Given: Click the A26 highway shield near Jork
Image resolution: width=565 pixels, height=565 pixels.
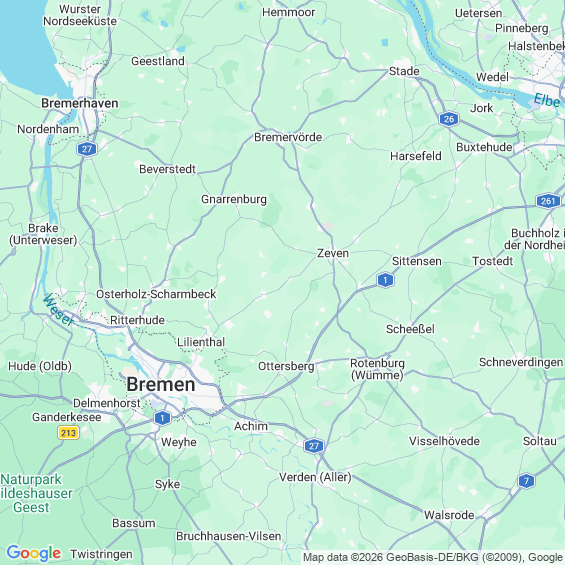Looking at the screenshot, I should click(x=449, y=119).
